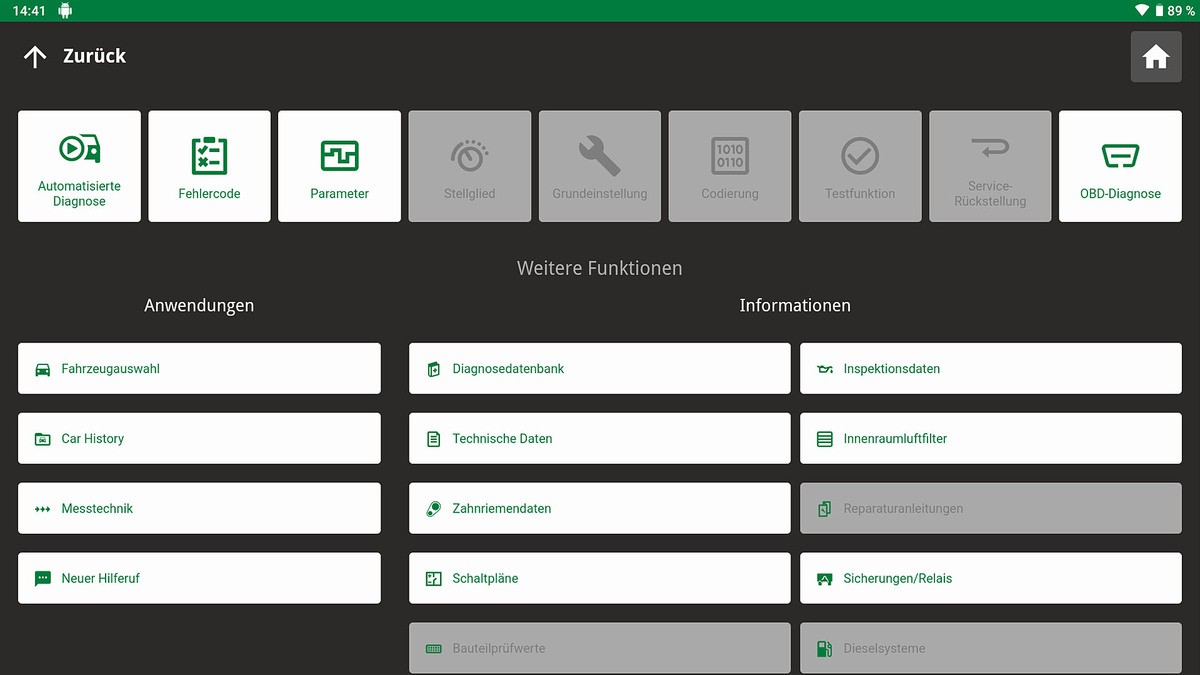
Task: Select the Parameter tile
Action: tap(339, 166)
